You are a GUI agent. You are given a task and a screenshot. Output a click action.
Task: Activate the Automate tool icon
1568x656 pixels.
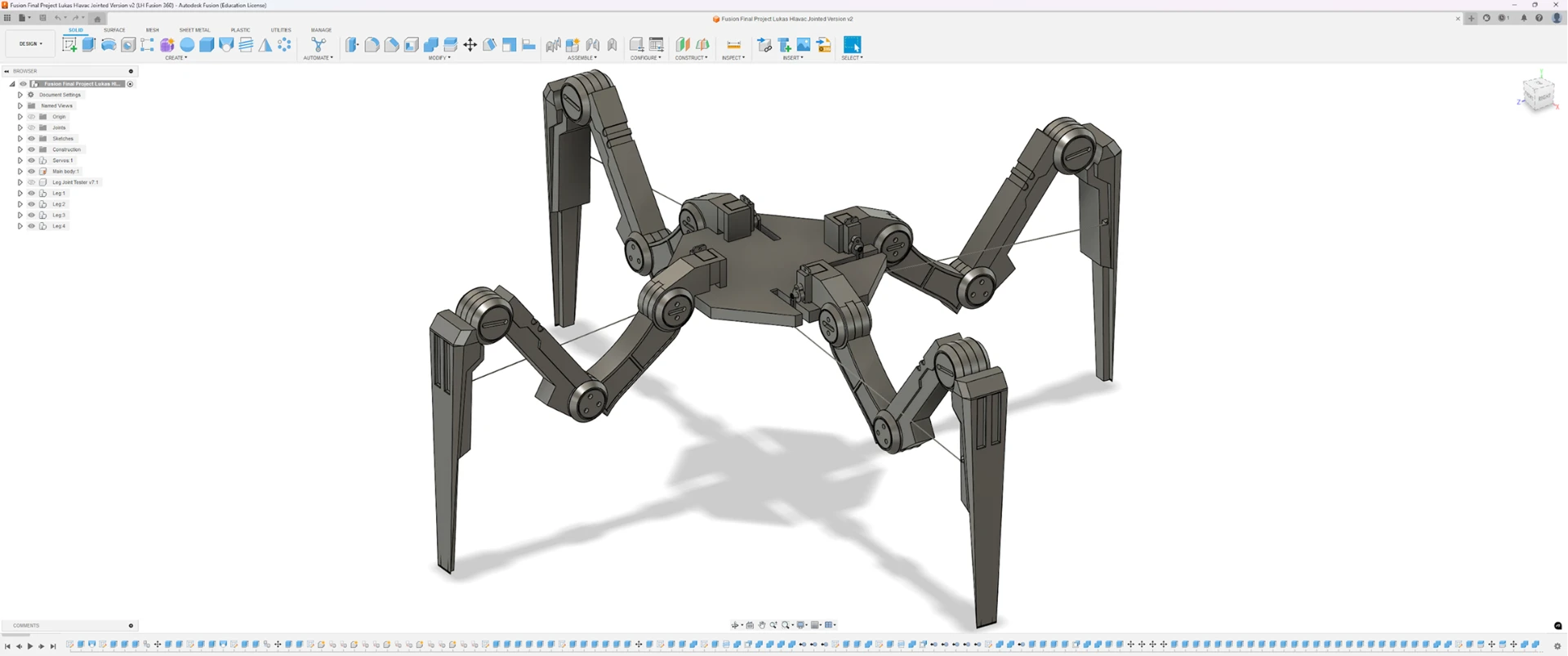coord(318,45)
